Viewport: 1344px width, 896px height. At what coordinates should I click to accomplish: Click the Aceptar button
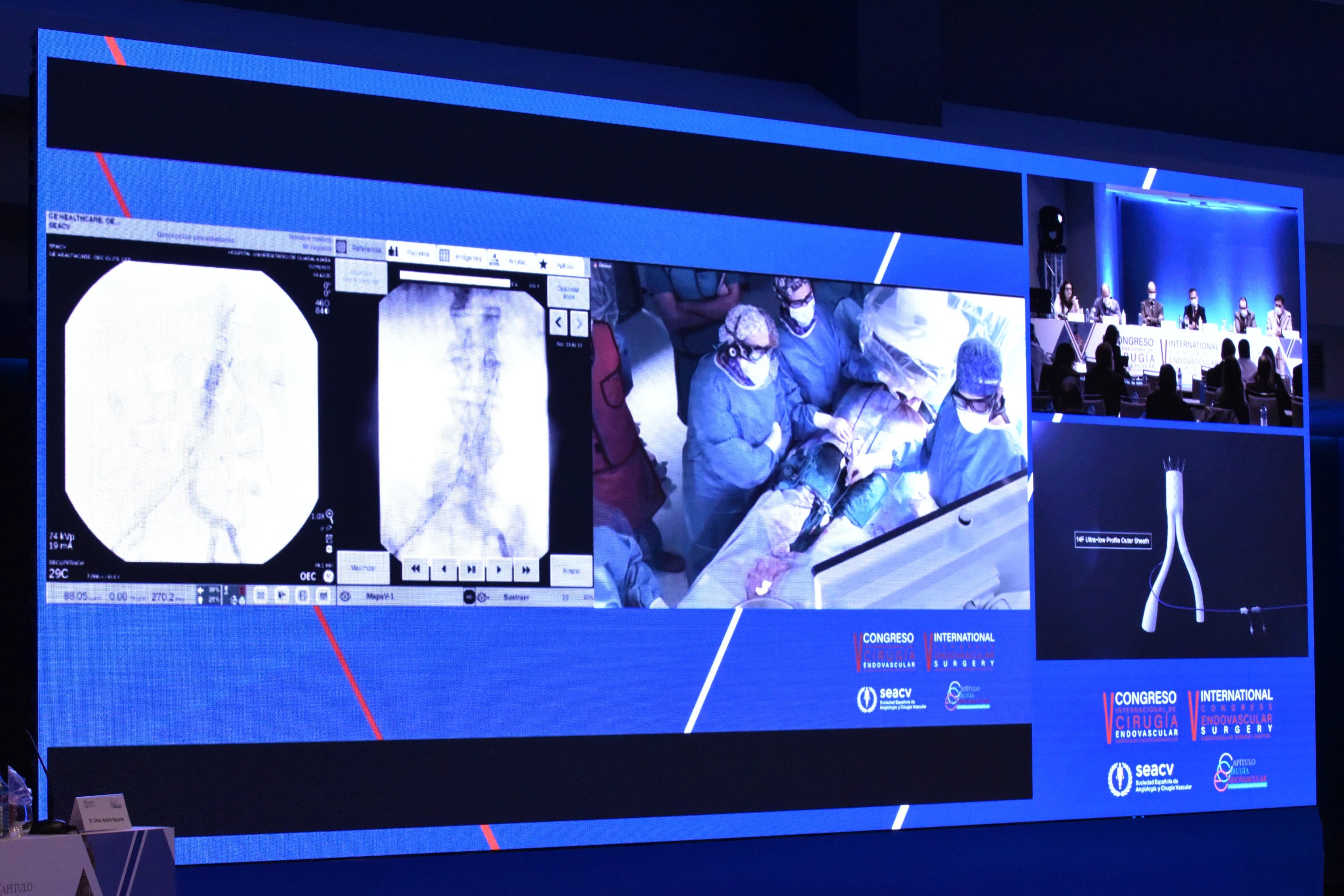pyautogui.click(x=571, y=570)
